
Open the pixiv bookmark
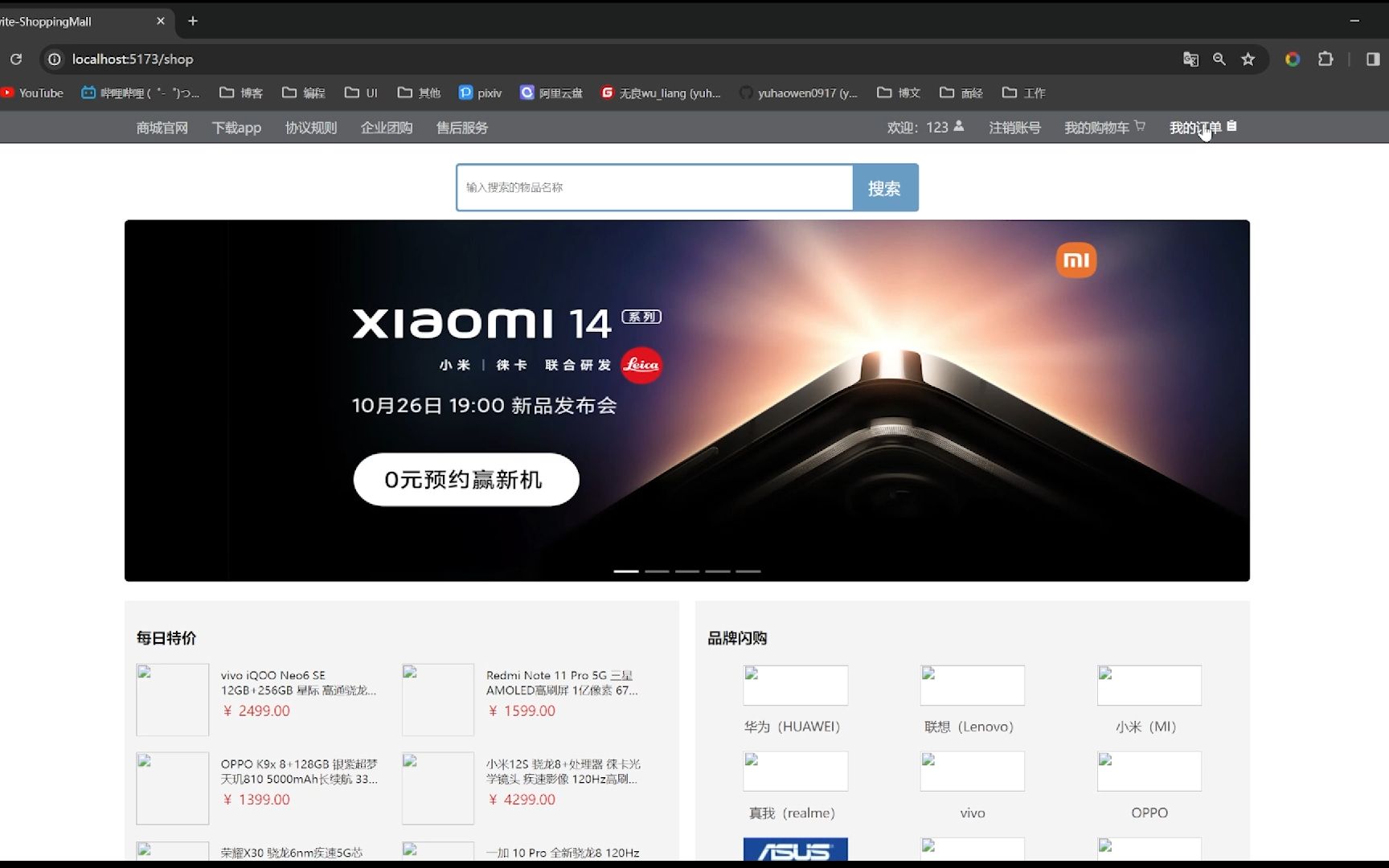pos(480,92)
